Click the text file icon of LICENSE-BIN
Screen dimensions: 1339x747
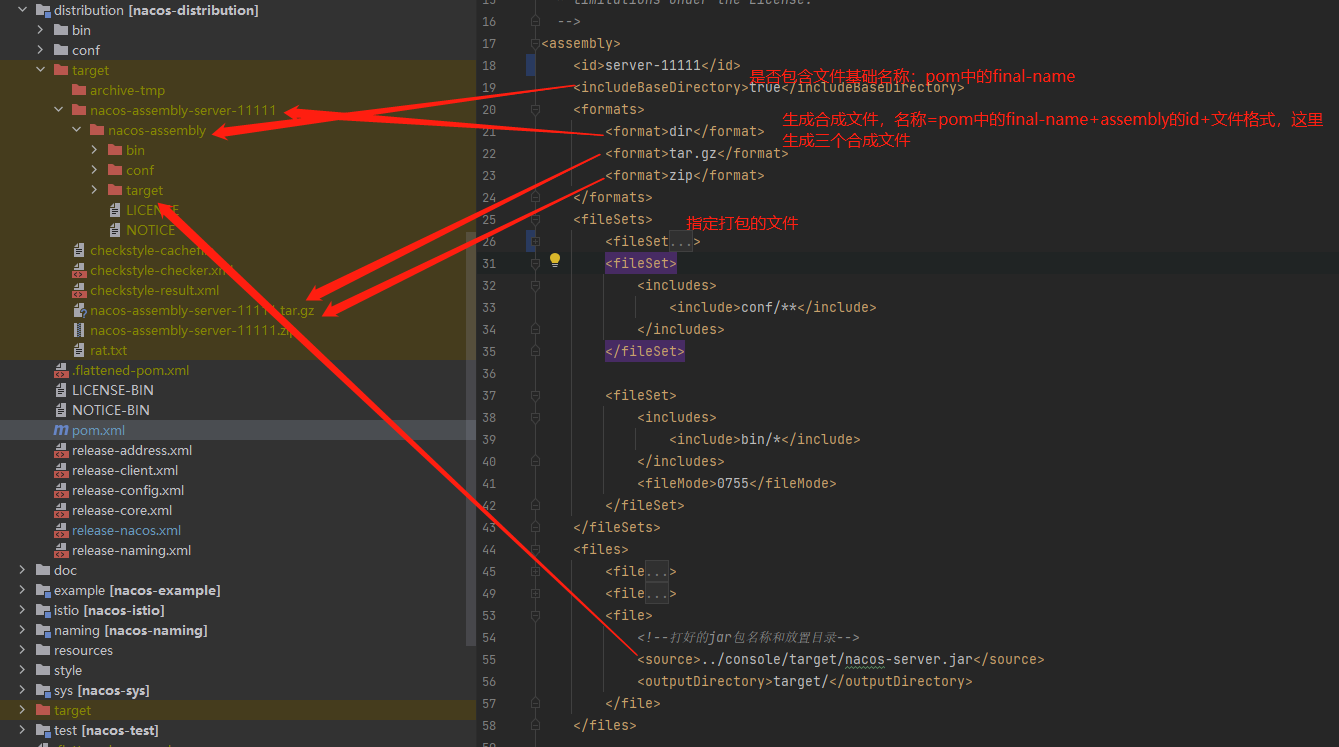[x=61, y=390]
